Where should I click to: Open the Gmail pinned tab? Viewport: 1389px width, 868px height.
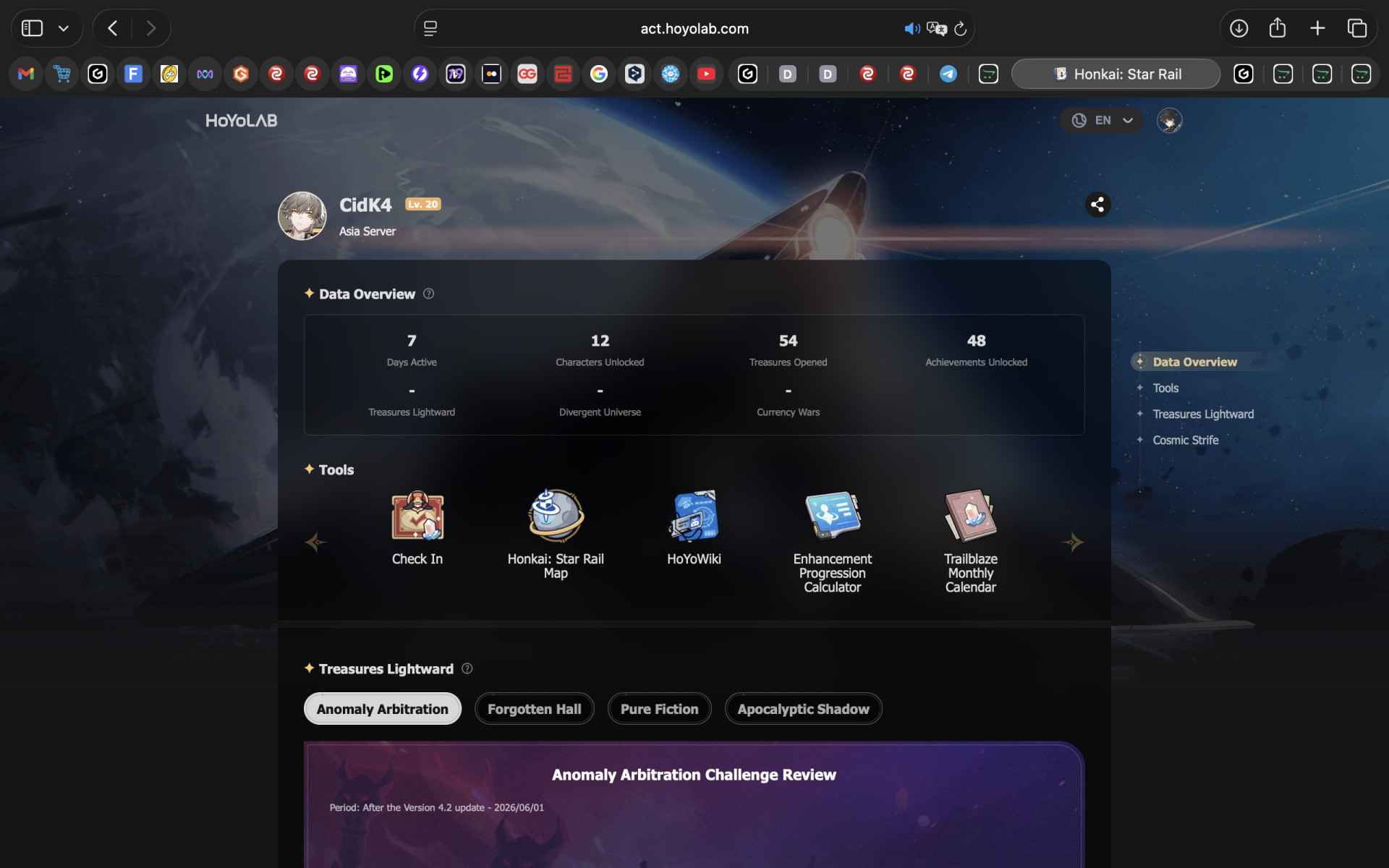(26, 74)
